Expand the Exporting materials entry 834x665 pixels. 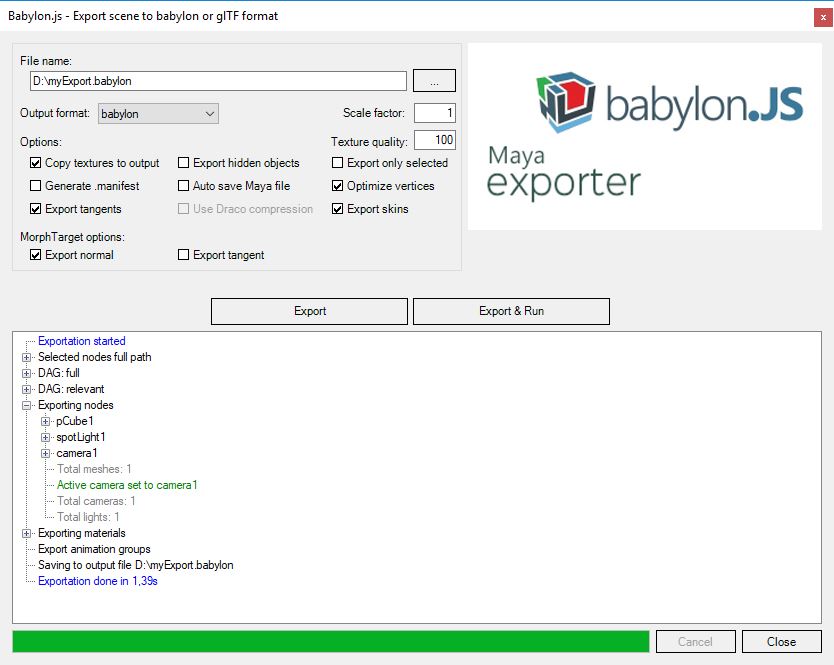(x=26, y=533)
